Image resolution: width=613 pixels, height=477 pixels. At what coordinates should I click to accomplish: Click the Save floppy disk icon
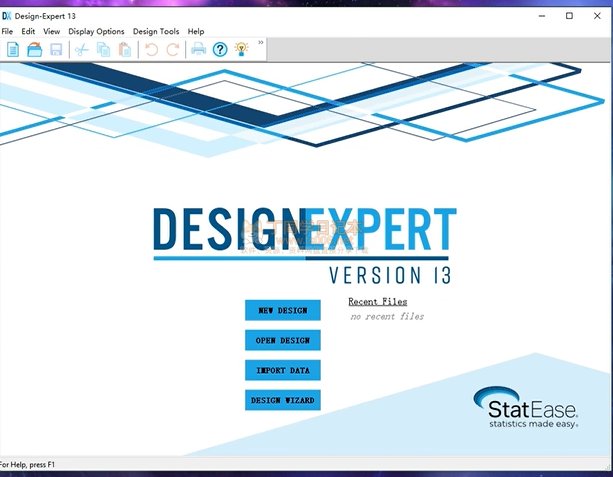point(56,49)
